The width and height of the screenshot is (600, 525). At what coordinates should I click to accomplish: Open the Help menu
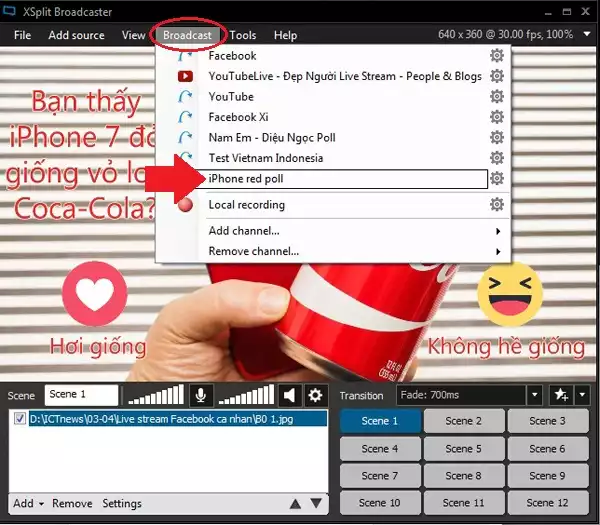[x=285, y=35]
